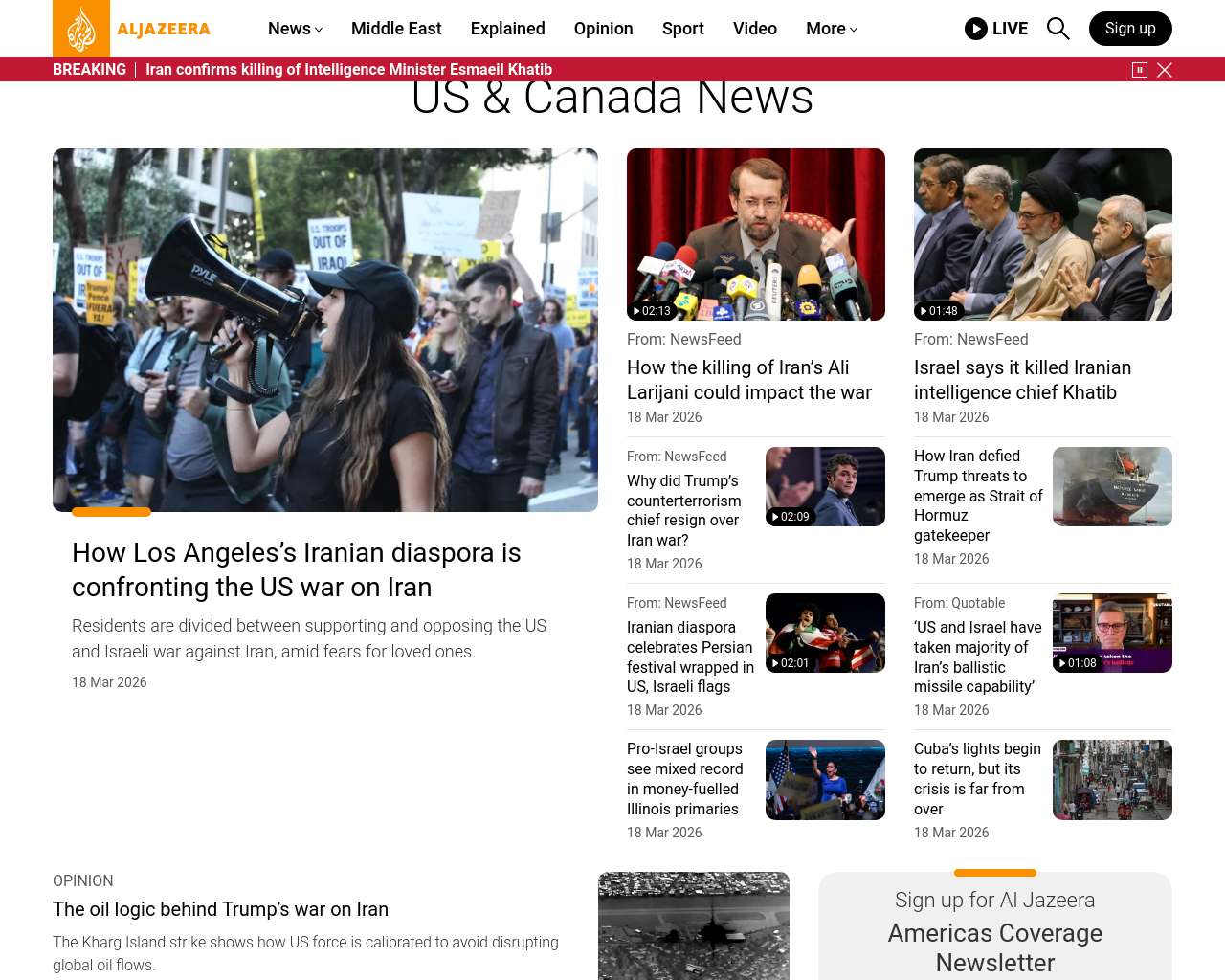This screenshot has height=980, width=1225.
Task: Open the megaphone protest featured image
Action: (325, 330)
